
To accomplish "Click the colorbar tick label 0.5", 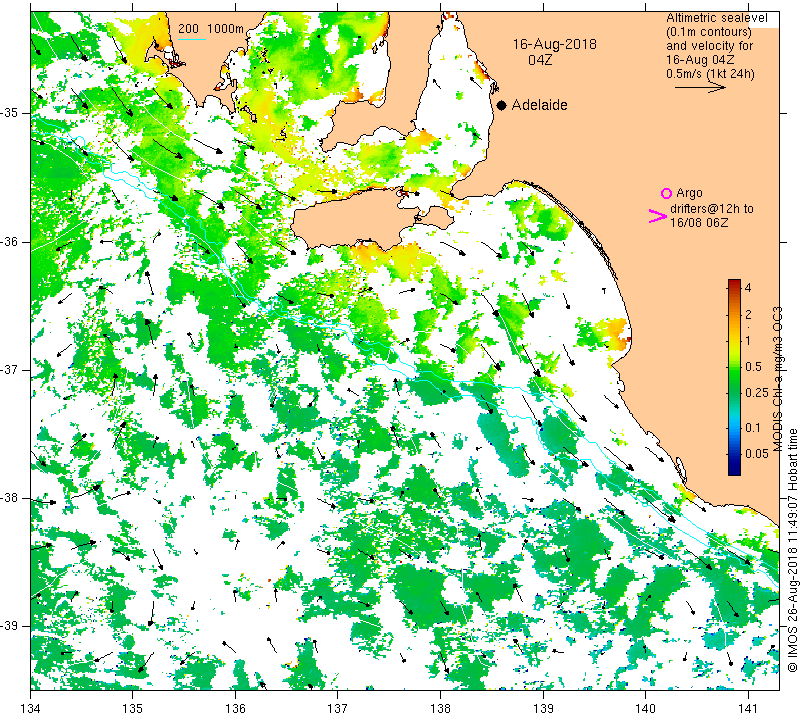I will pyautogui.click(x=753, y=366).
